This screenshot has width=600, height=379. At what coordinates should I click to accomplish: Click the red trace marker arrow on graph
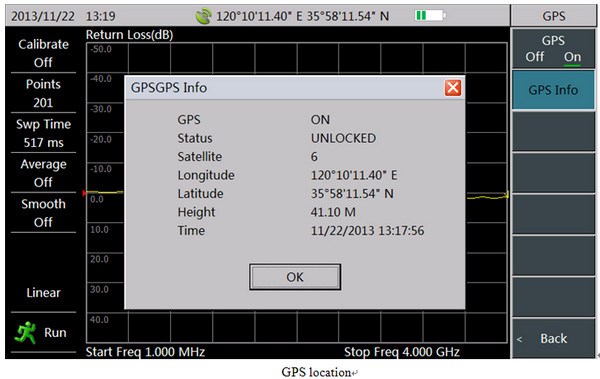click(84, 193)
